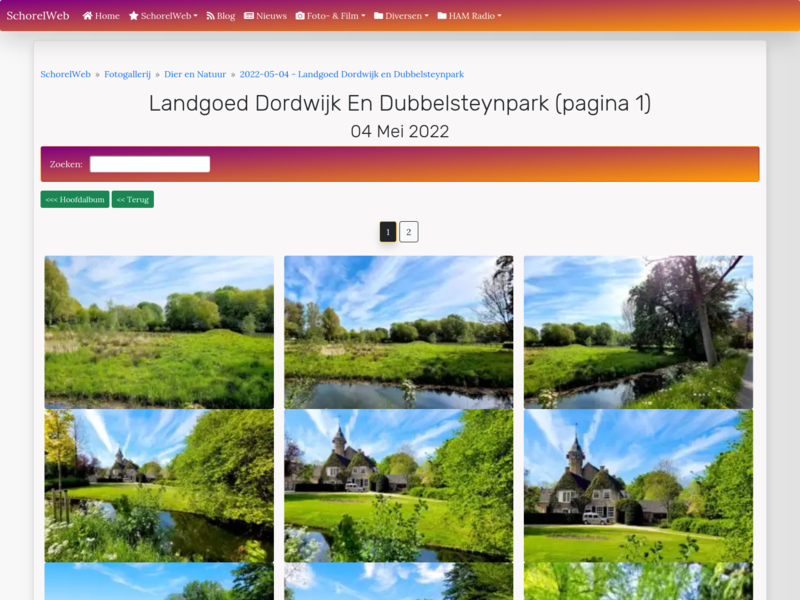The image size is (800, 600).
Task: Select pagination page 1 button
Action: click(388, 232)
